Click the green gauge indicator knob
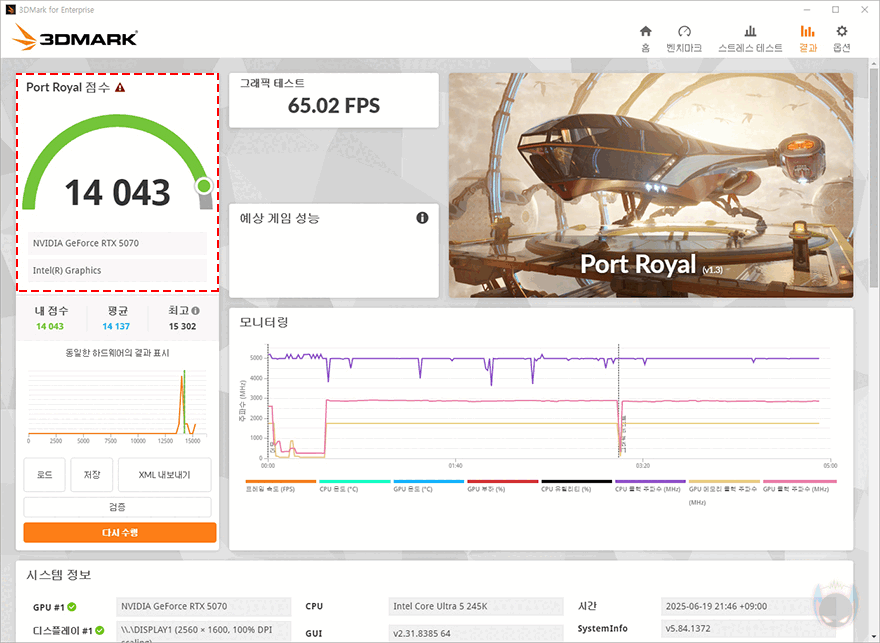This screenshot has width=880, height=643. (x=204, y=186)
